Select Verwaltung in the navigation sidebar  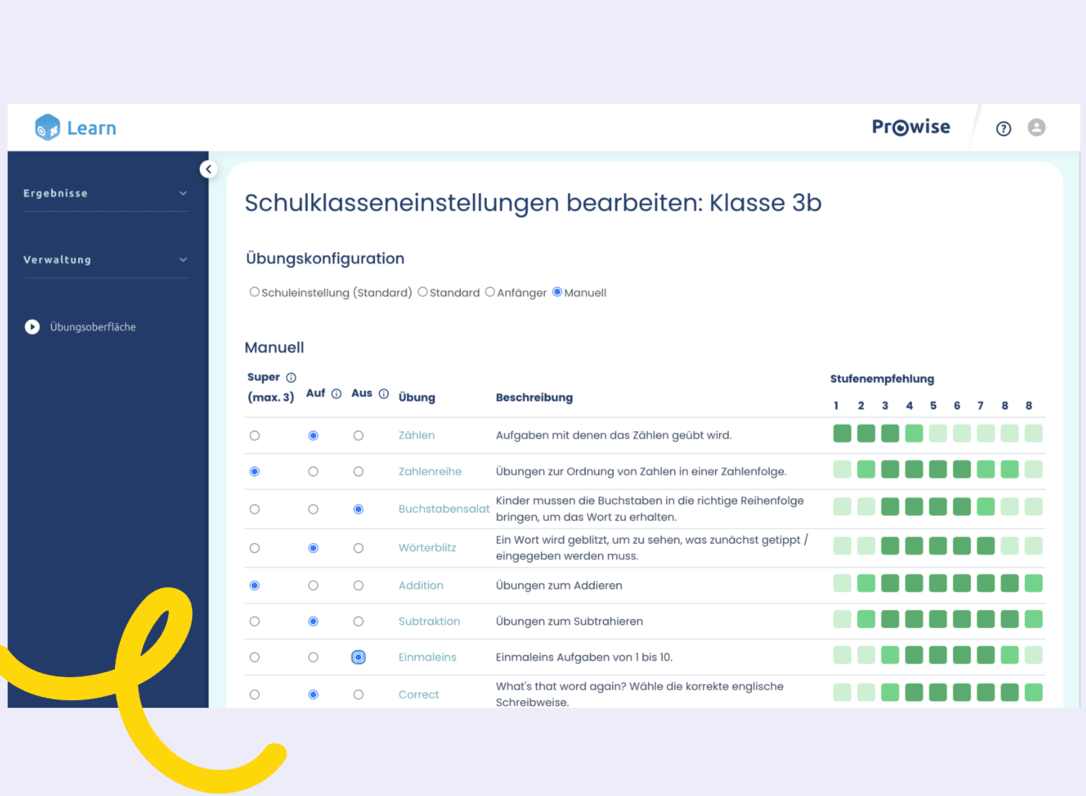tap(57, 259)
